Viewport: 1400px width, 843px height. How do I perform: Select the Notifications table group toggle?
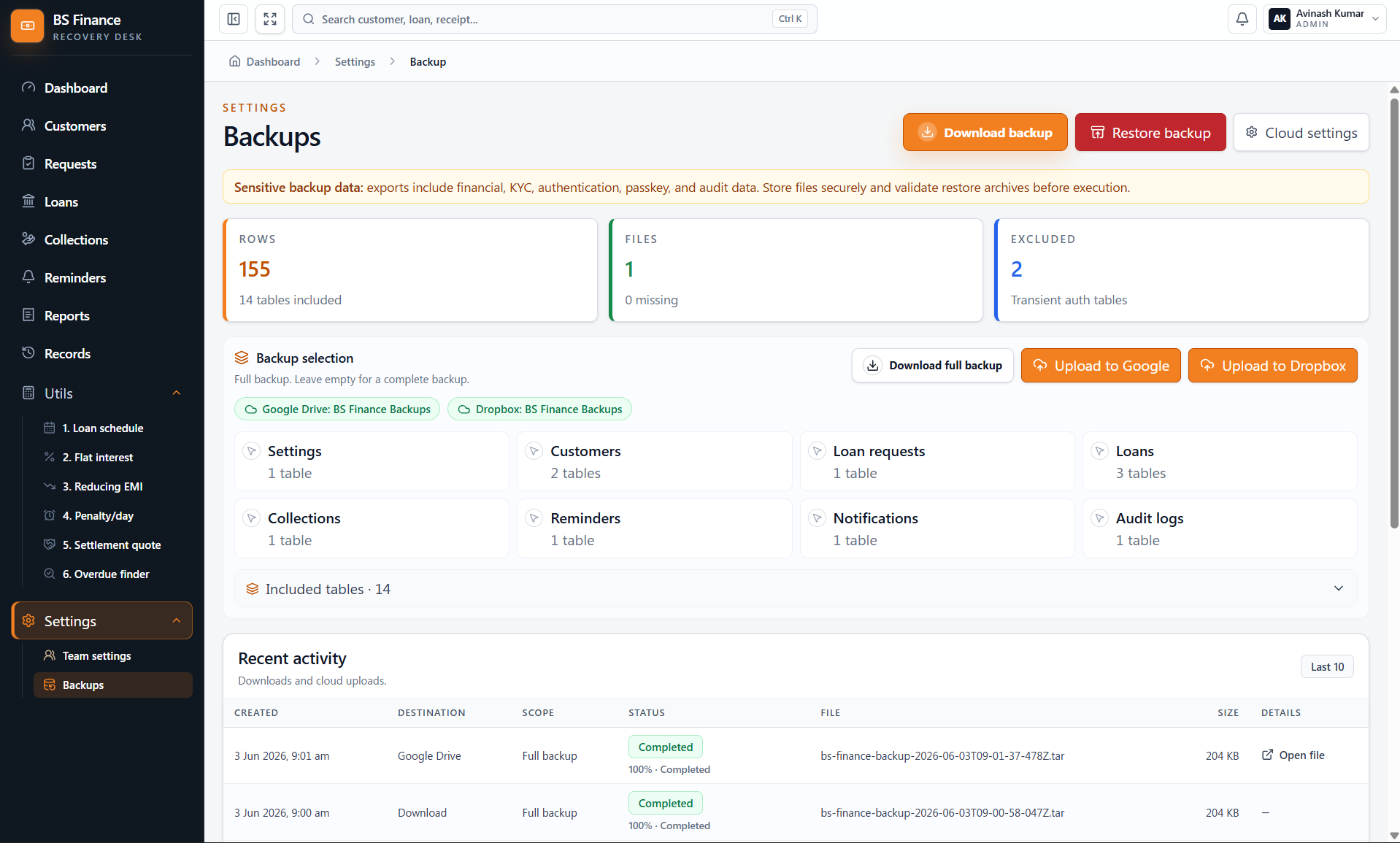(817, 518)
